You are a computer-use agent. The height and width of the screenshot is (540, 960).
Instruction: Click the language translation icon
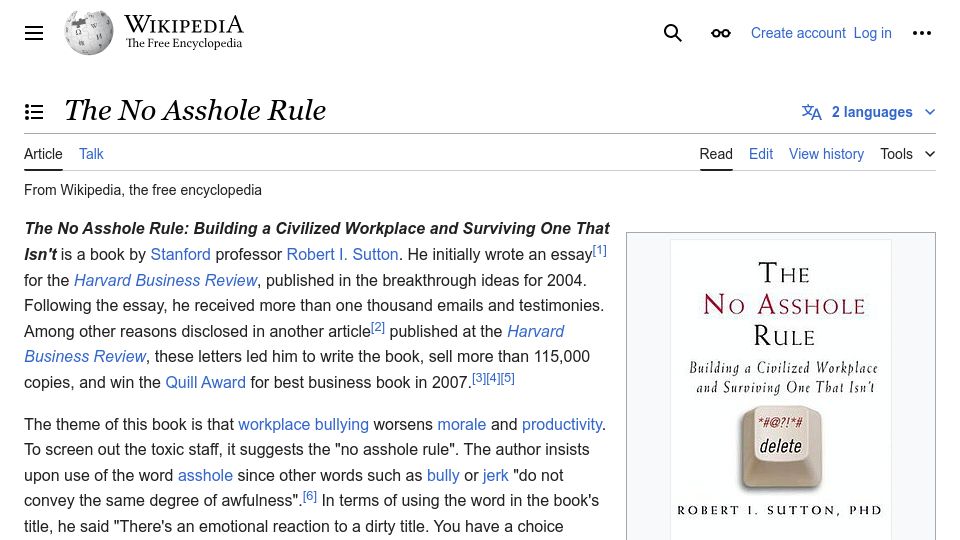coord(811,112)
